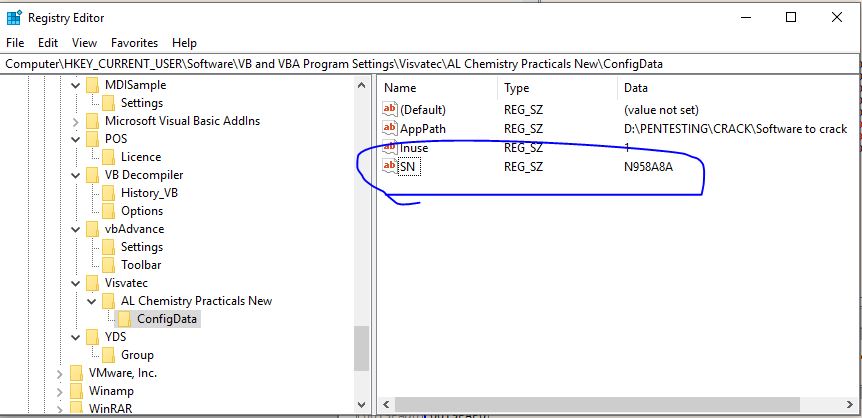This screenshot has width=862, height=418.
Task: Select the Group folder icon
Action: (x=108, y=355)
